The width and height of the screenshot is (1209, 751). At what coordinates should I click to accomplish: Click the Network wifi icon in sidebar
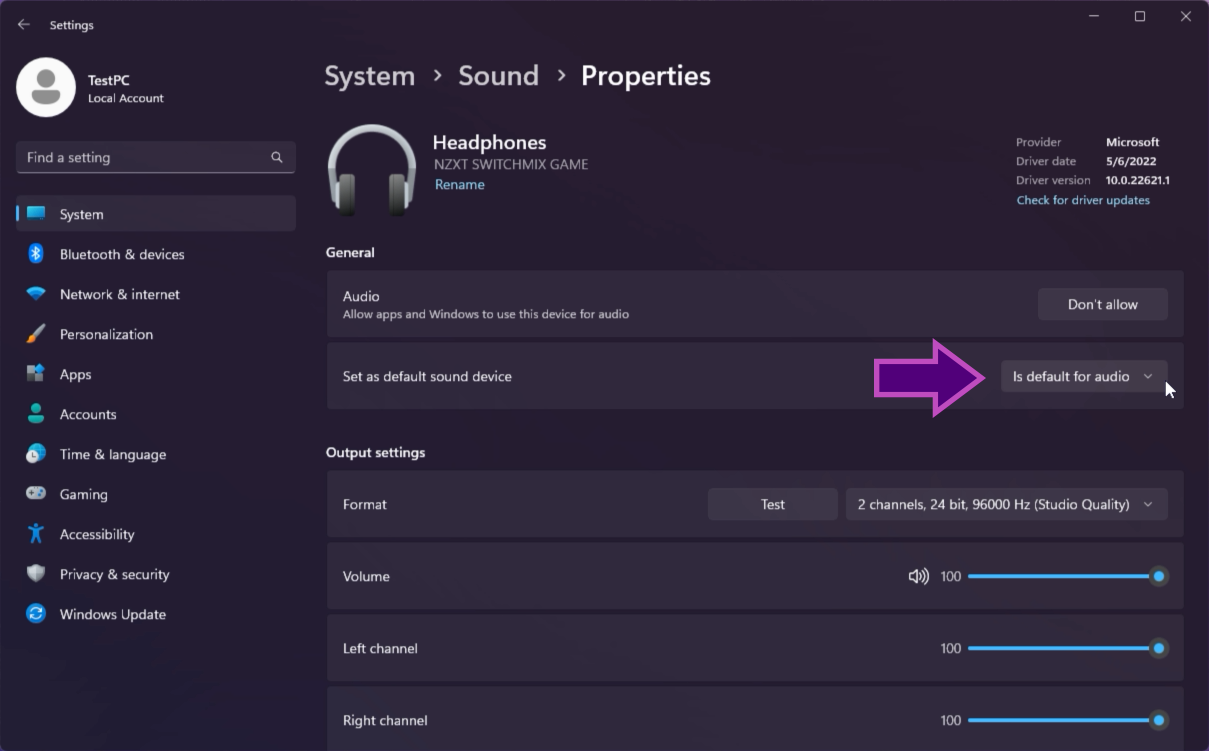pos(36,294)
